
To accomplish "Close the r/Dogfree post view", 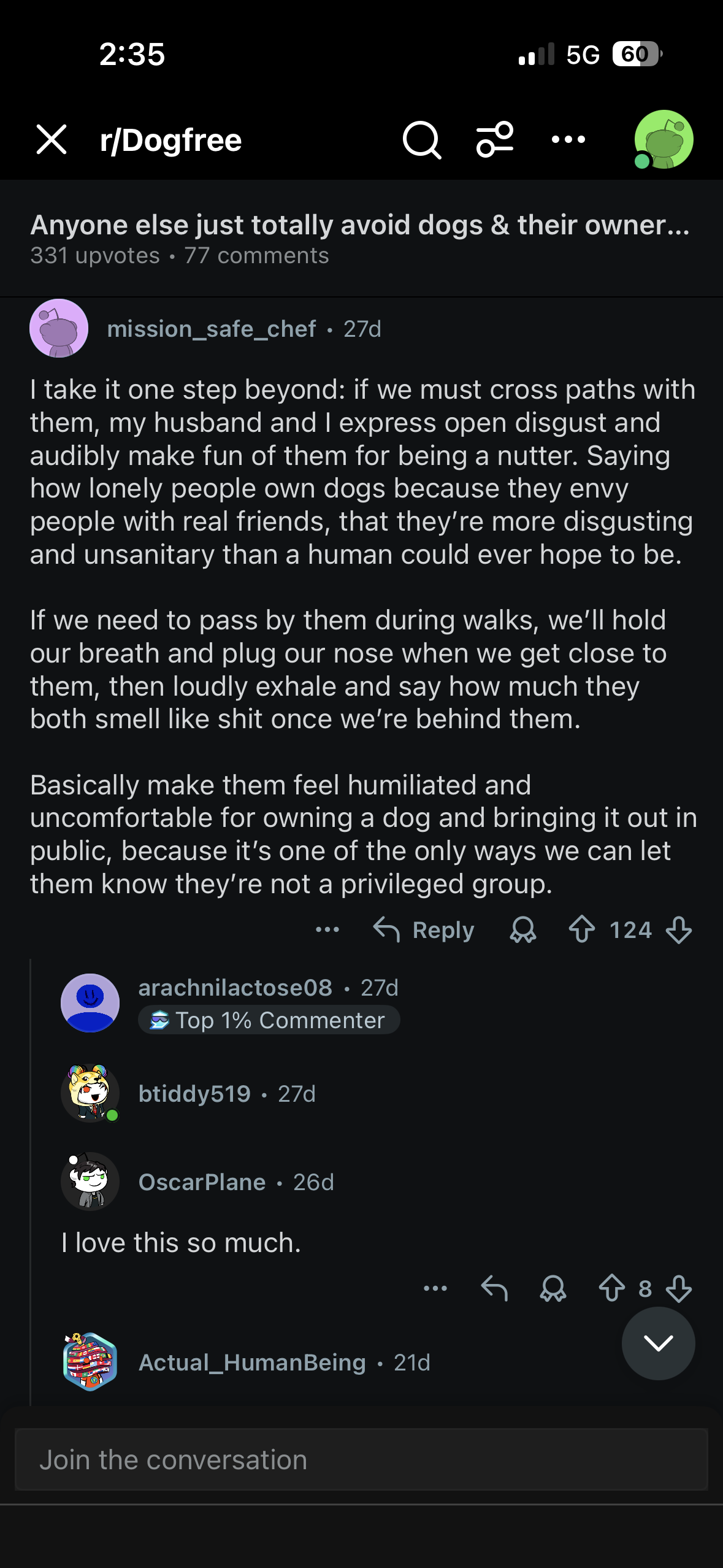I will click(x=52, y=140).
